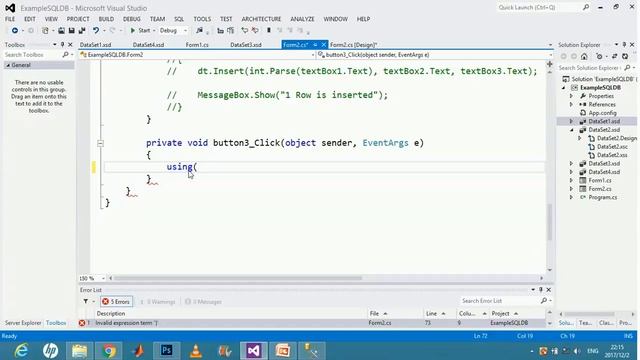Collapse the DataSet2.xsd node
This screenshot has width=640, height=360.
click(x=571, y=130)
